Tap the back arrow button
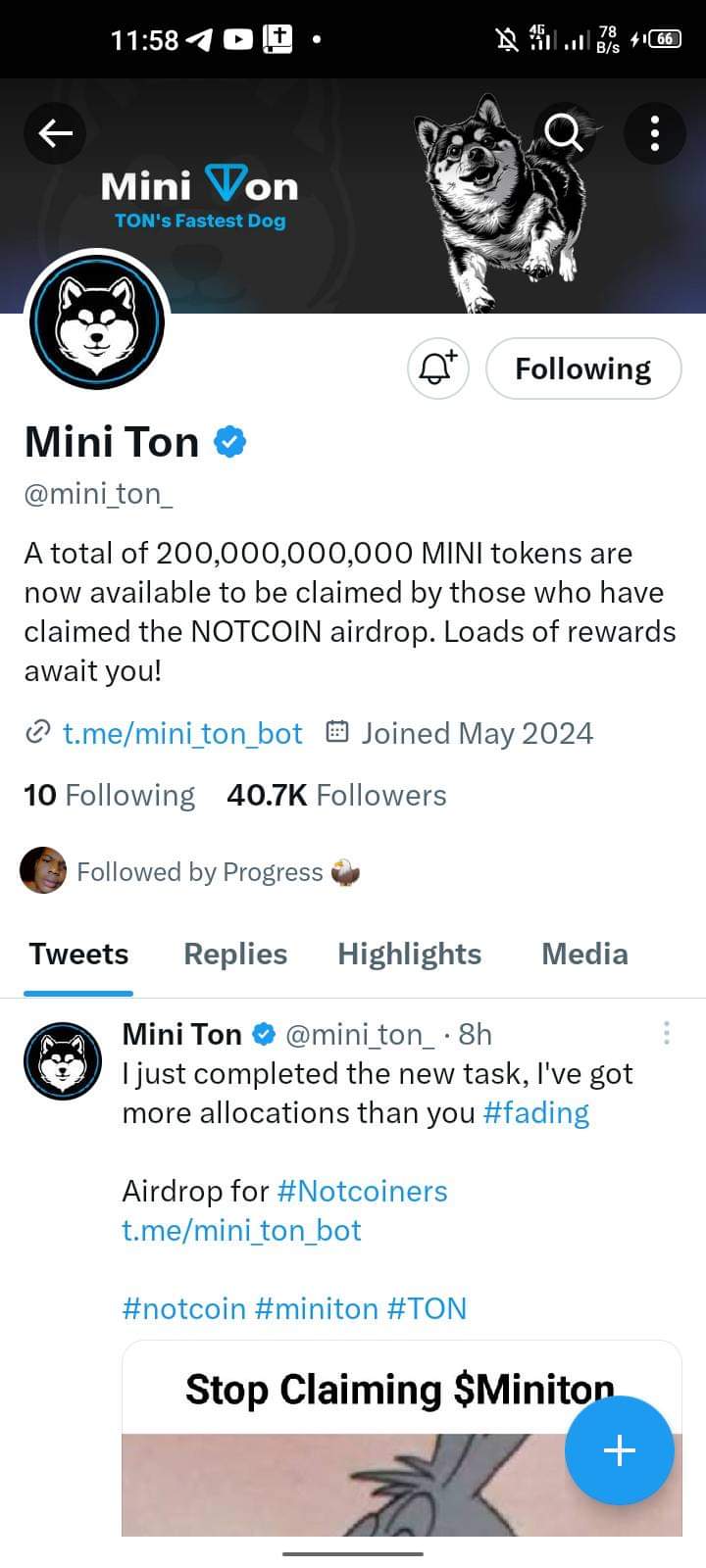706x1568 pixels. [55, 132]
